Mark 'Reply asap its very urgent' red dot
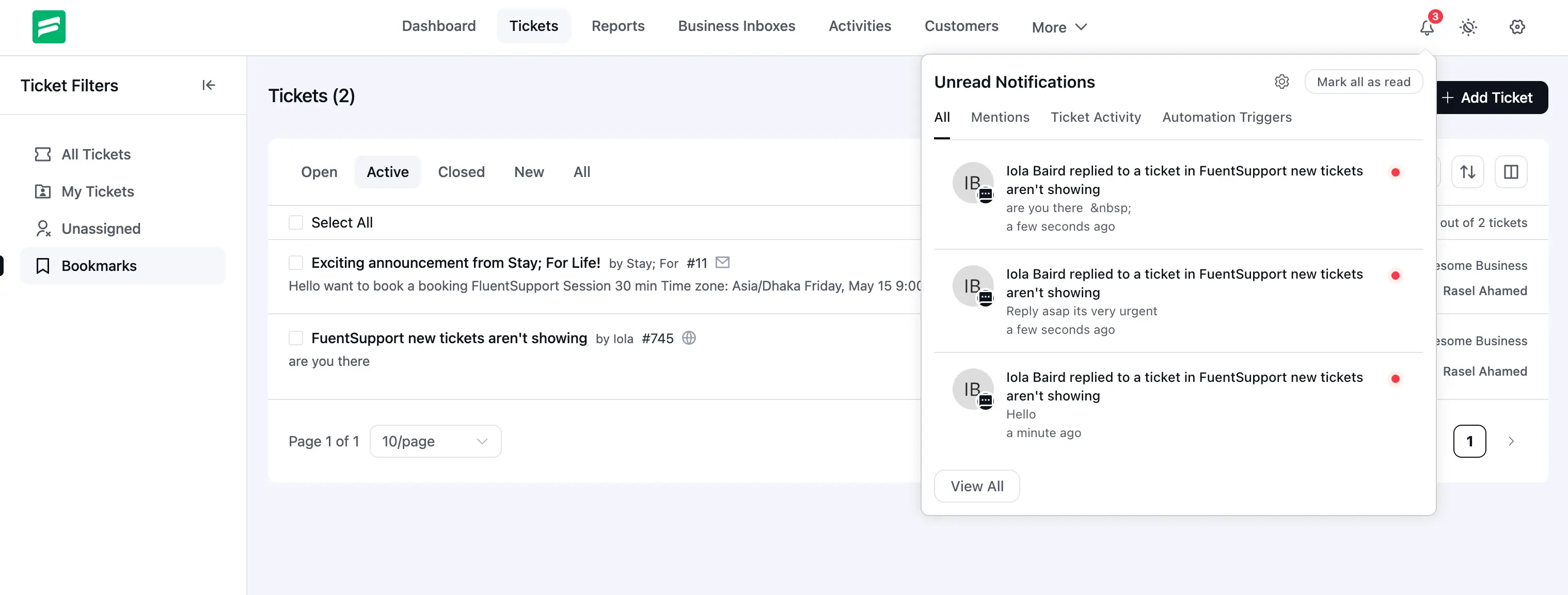 [1395, 276]
